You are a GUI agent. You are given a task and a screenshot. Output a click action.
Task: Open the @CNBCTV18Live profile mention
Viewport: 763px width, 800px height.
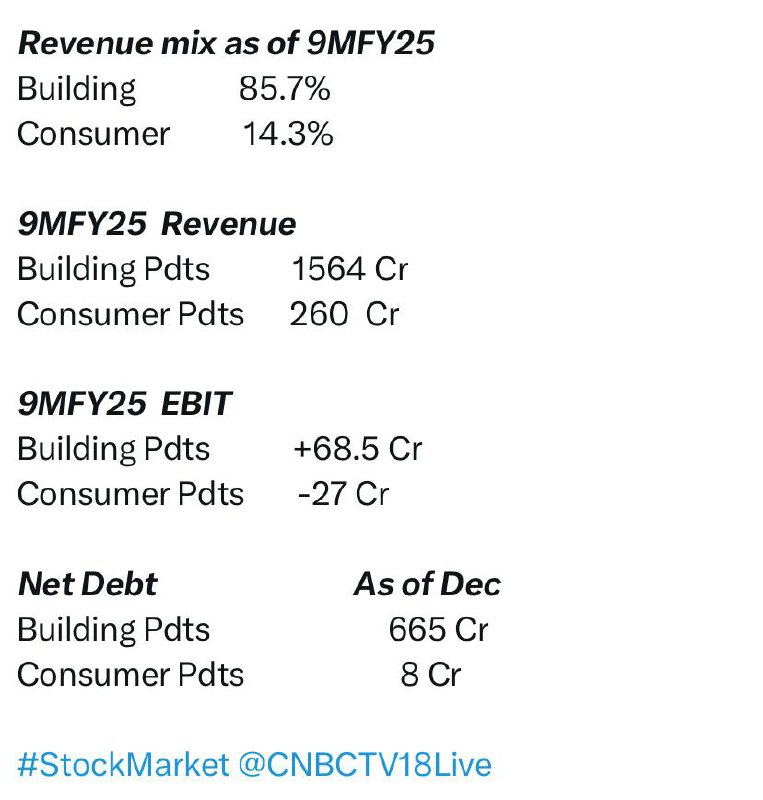[364, 764]
